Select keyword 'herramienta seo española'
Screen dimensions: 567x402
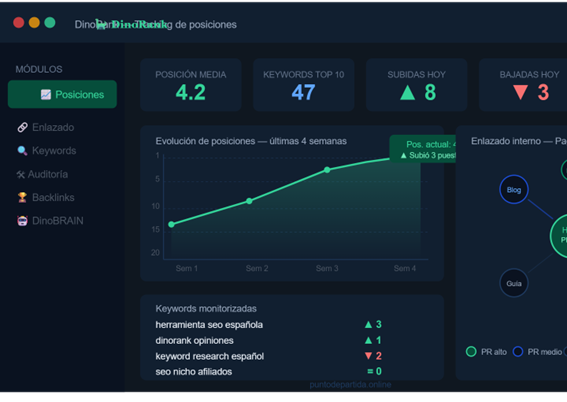(x=209, y=325)
